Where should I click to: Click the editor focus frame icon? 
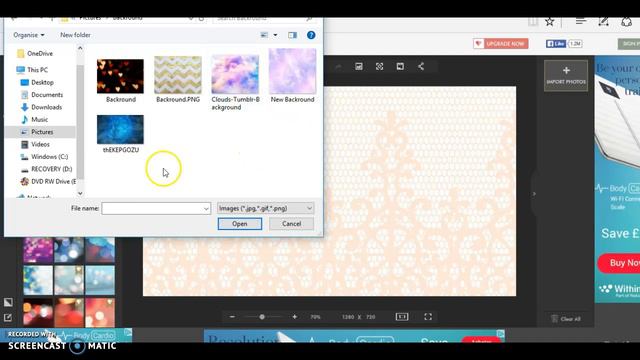pyautogui.click(x=380, y=67)
